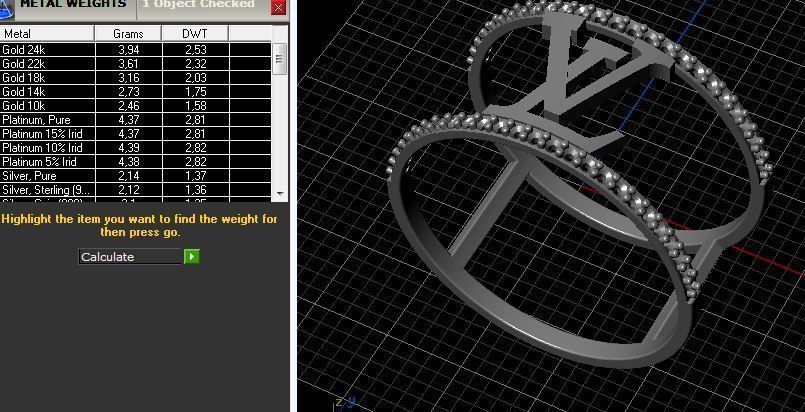
Task: Click the 3,94 grams value
Action: coord(128,50)
